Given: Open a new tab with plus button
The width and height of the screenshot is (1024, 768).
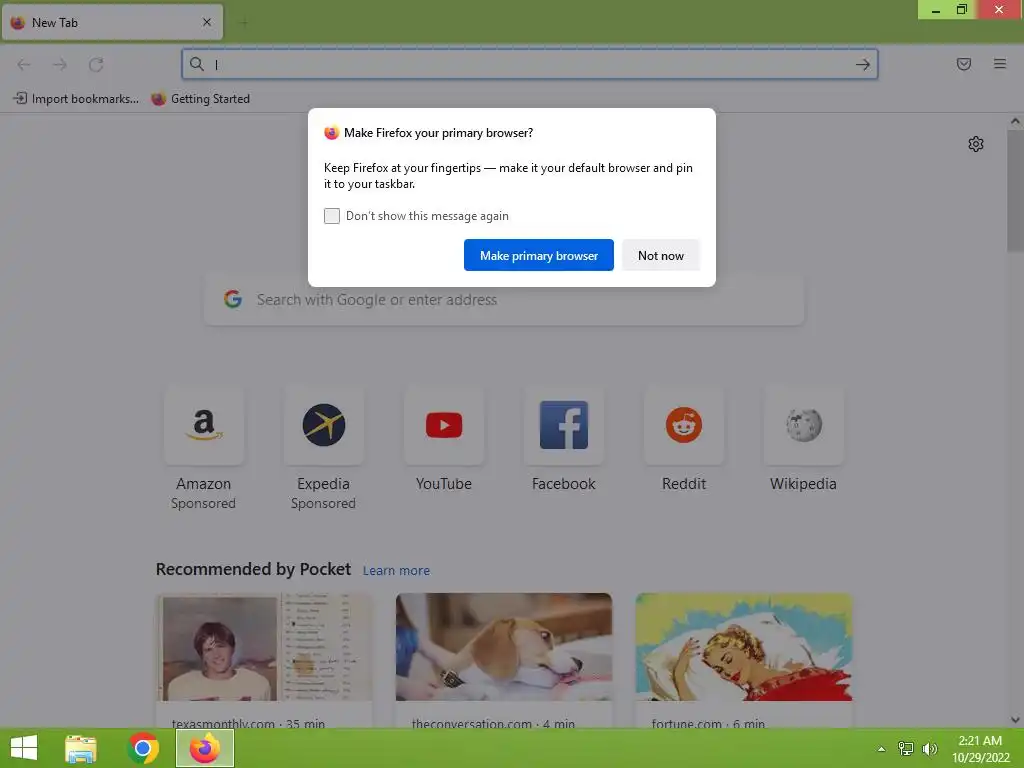Looking at the screenshot, I should pyautogui.click(x=243, y=23).
